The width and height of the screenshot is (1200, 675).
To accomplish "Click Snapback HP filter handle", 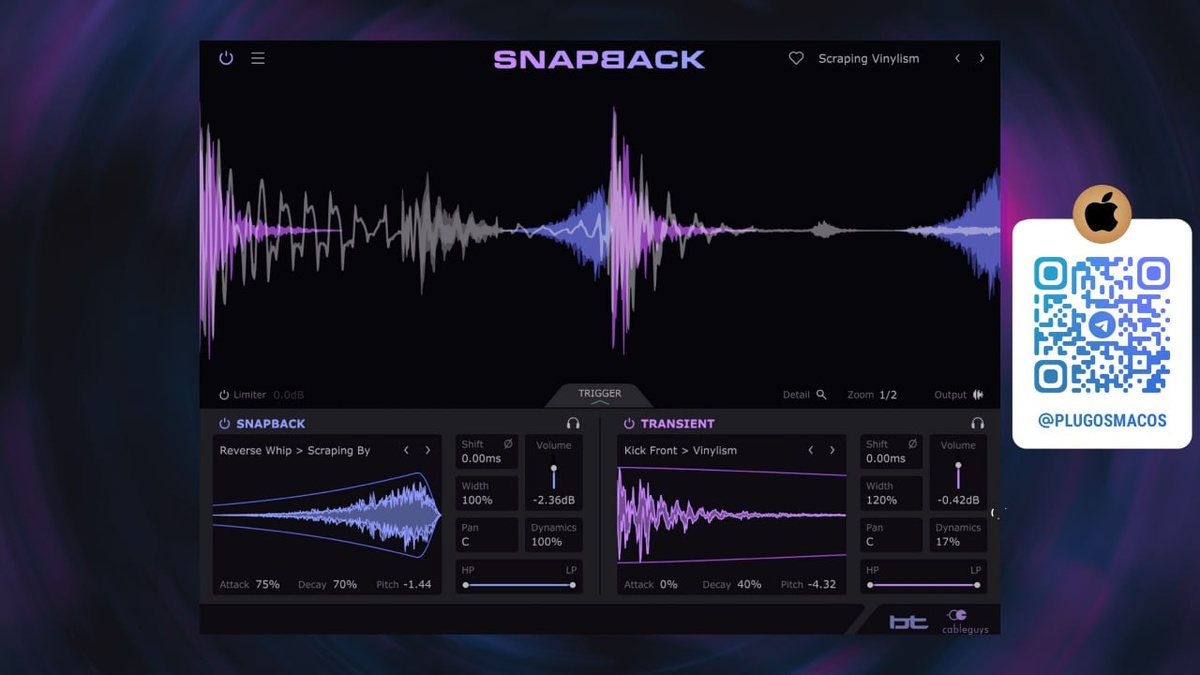I will (465, 585).
